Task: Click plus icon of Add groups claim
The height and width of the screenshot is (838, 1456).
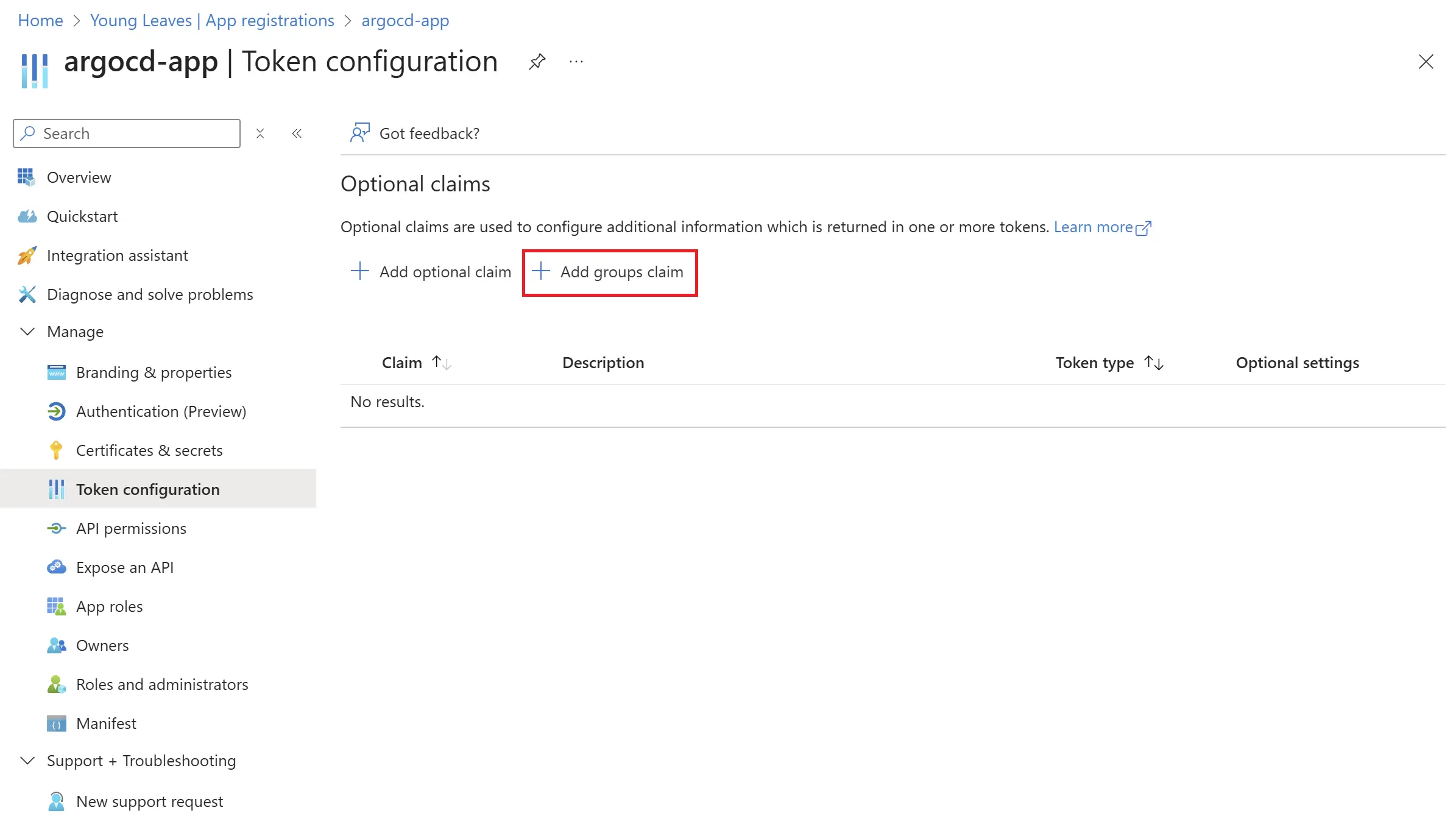Action: coord(541,271)
